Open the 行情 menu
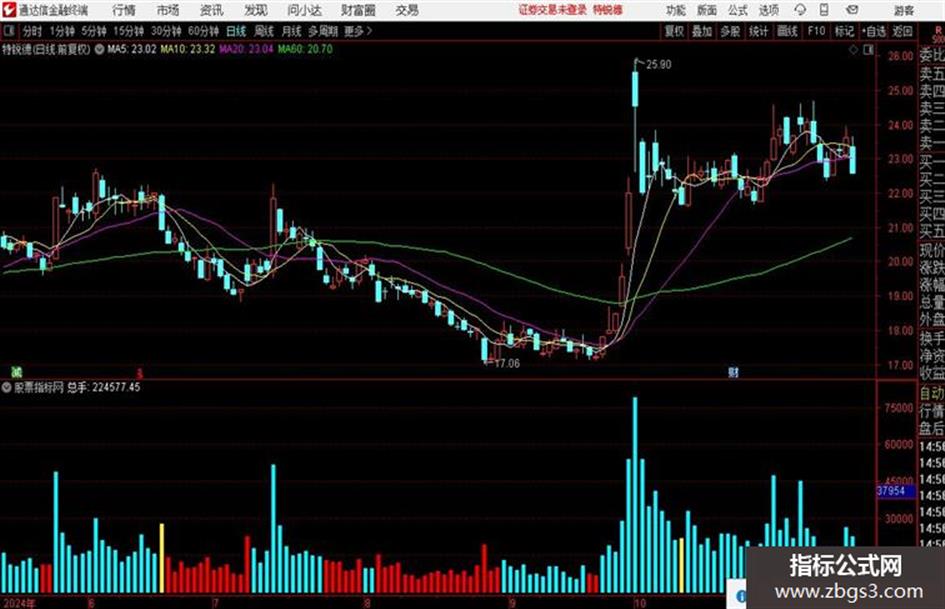 point(124,10)
